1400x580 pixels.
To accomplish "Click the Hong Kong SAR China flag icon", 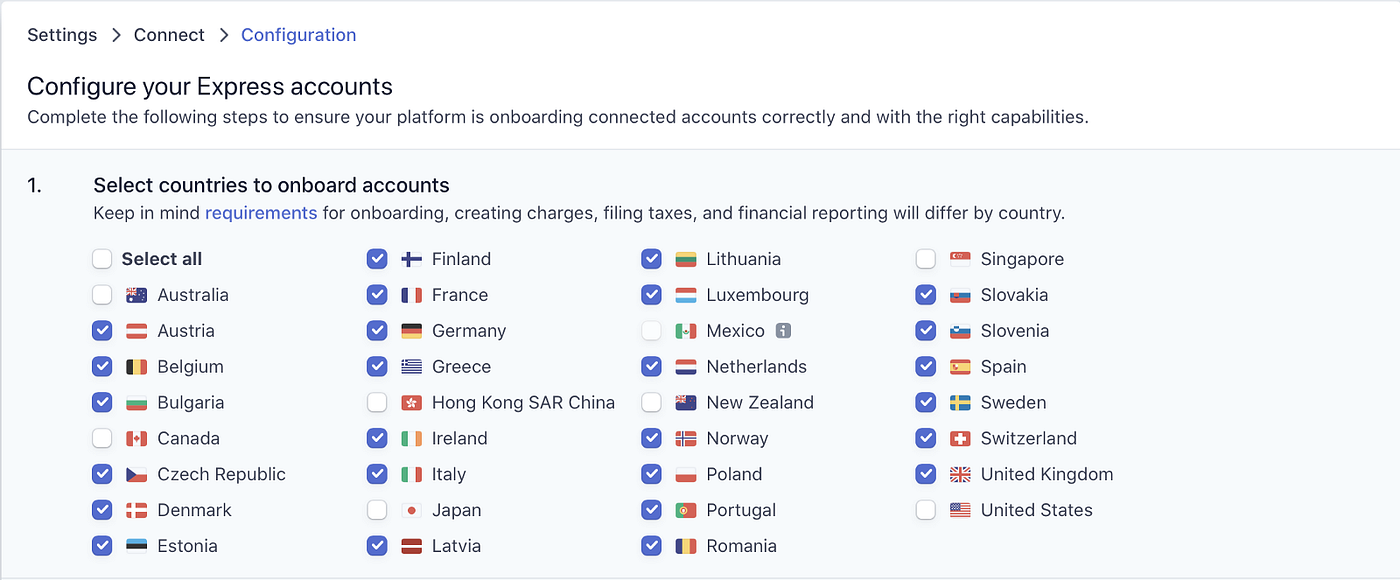I will click(x=411, y=402).
